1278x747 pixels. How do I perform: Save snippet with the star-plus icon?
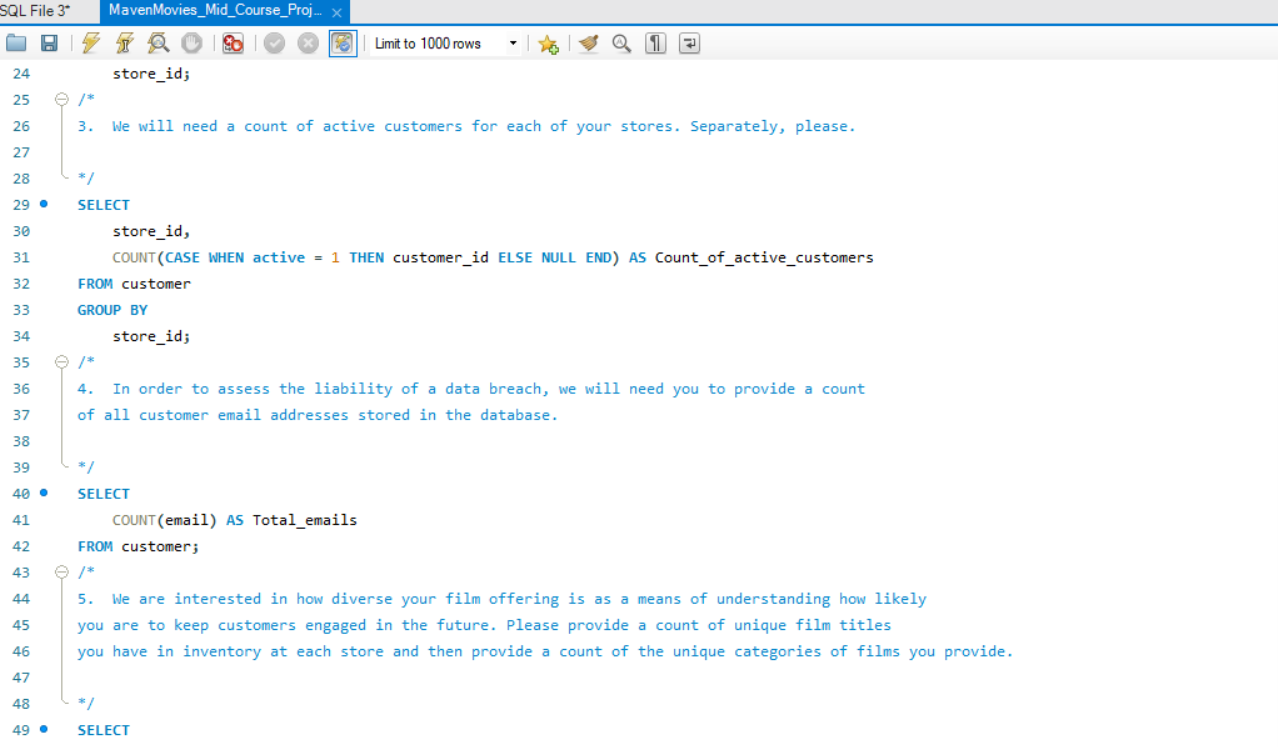[x=548, y=43]
